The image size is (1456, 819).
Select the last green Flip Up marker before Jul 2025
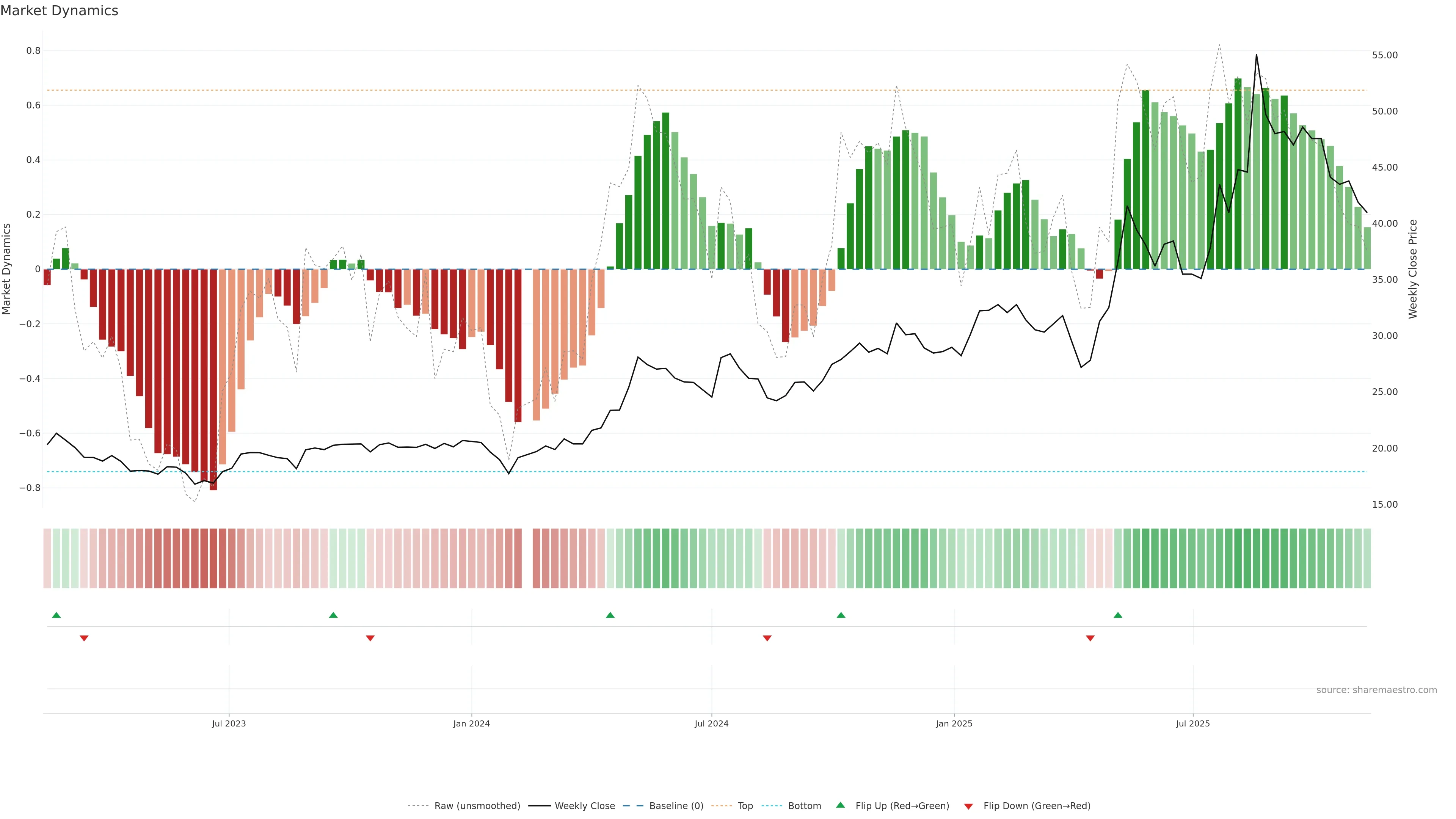(1117, 615)
